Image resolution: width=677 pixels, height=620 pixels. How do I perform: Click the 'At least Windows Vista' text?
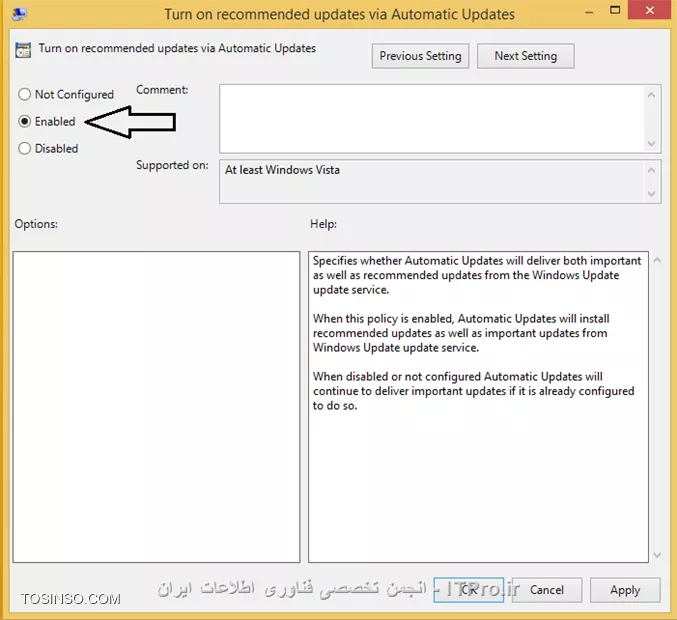[x=282, y=170]
